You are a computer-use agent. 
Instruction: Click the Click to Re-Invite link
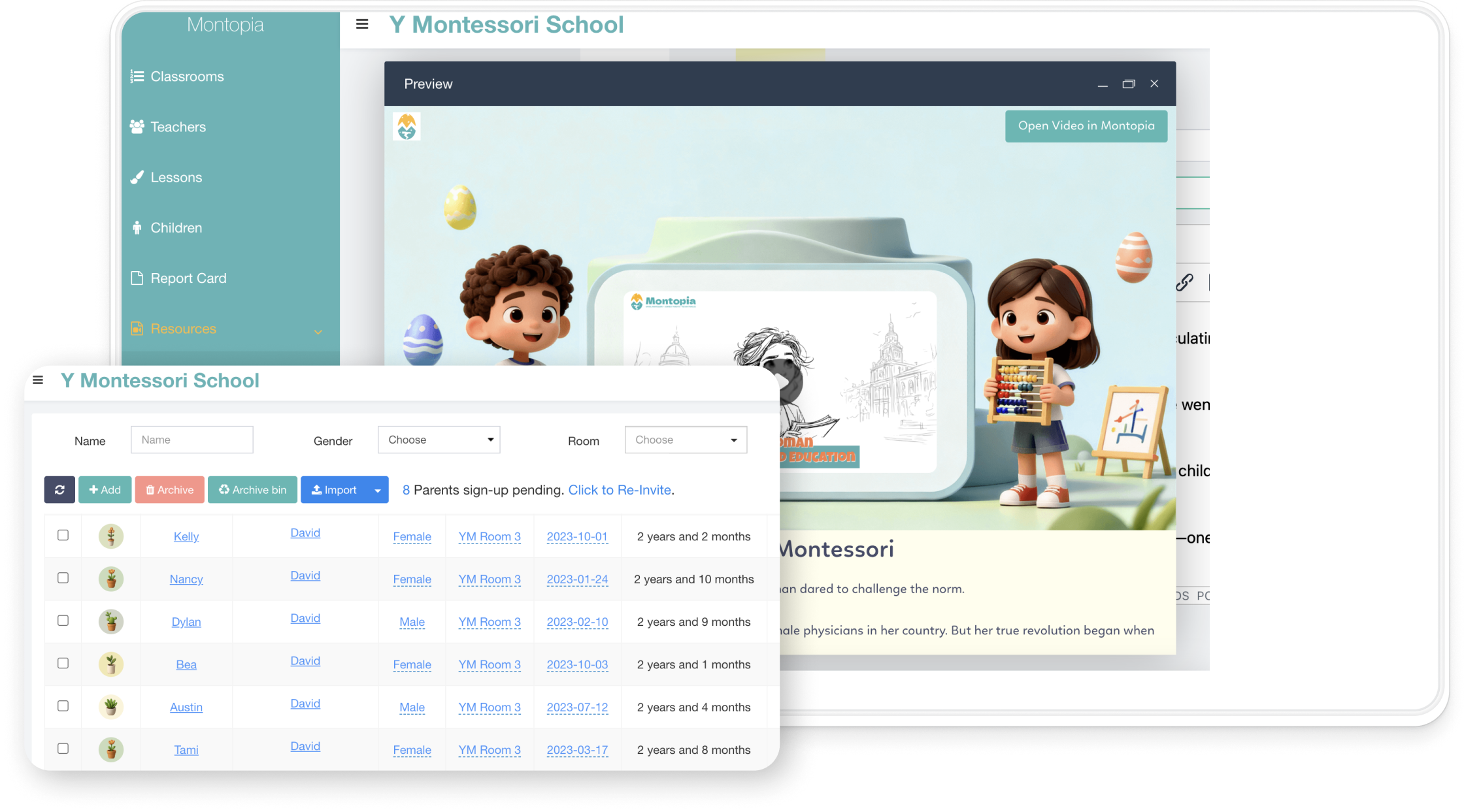620,490
